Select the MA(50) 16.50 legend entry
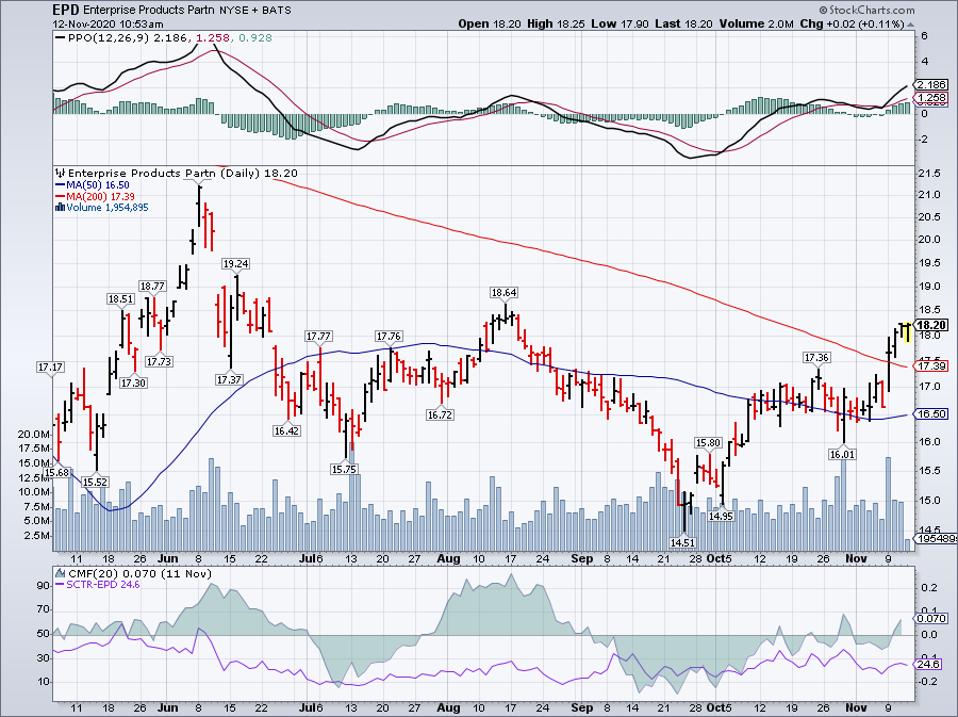 tap(92, 184)
